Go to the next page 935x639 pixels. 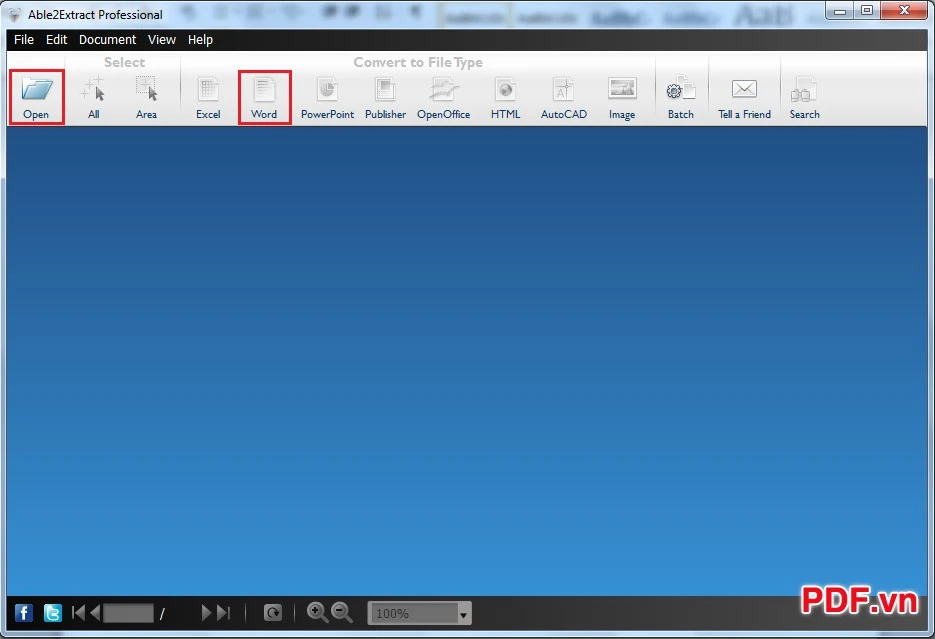(x=206, y=613)
